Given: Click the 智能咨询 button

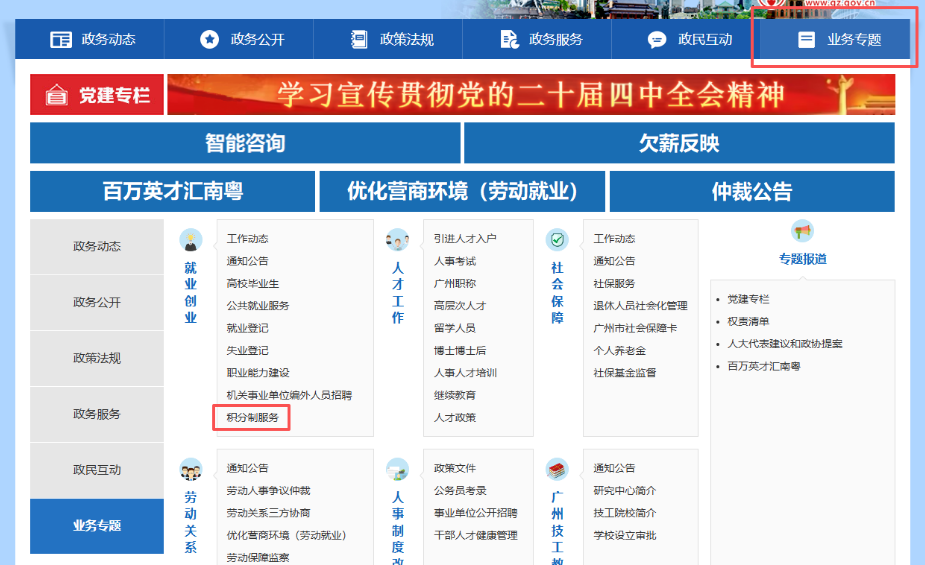Looking at the screenshot, I should (245, 143).
